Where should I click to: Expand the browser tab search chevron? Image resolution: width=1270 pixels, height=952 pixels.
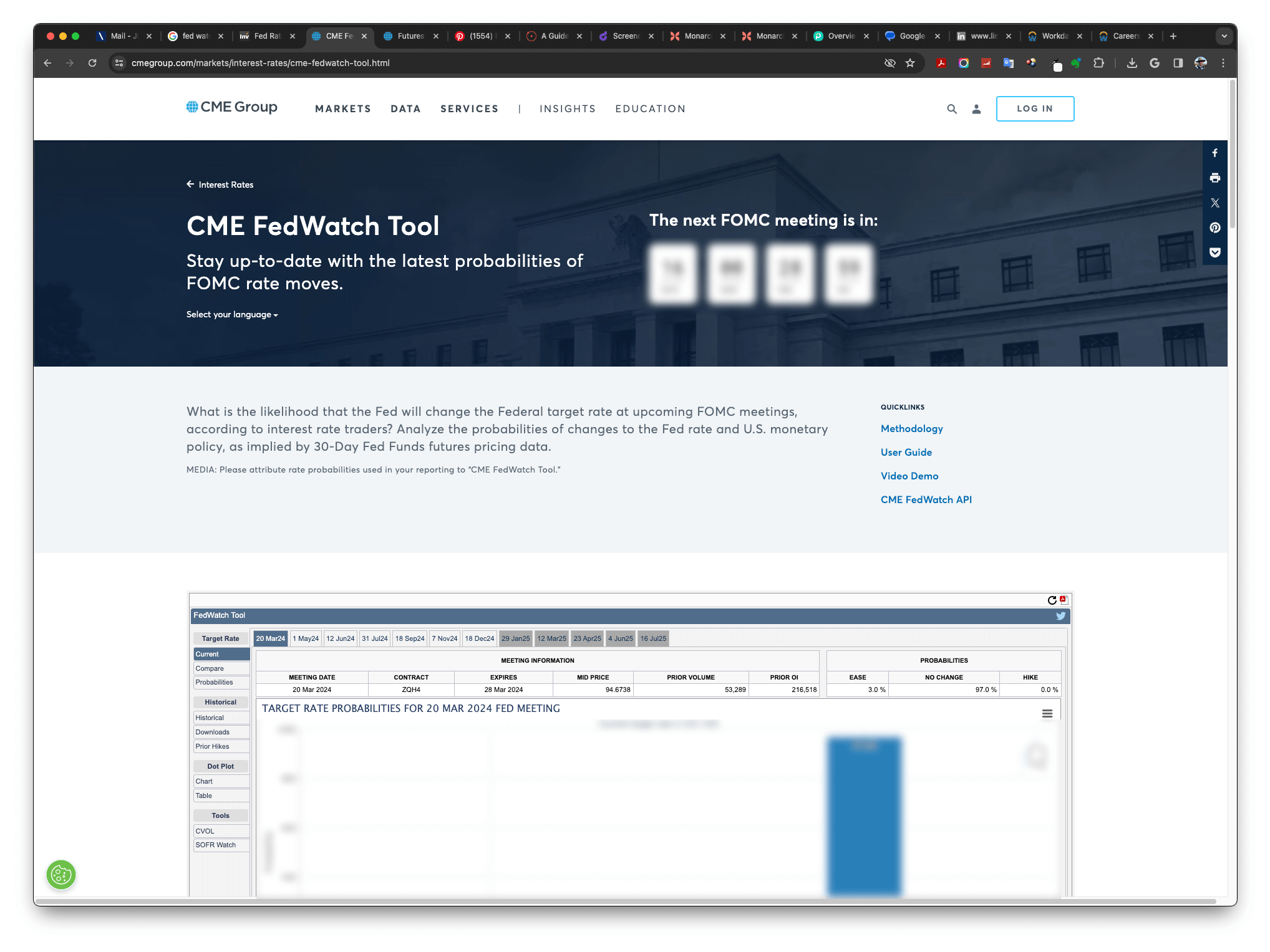coord(1224,36)
